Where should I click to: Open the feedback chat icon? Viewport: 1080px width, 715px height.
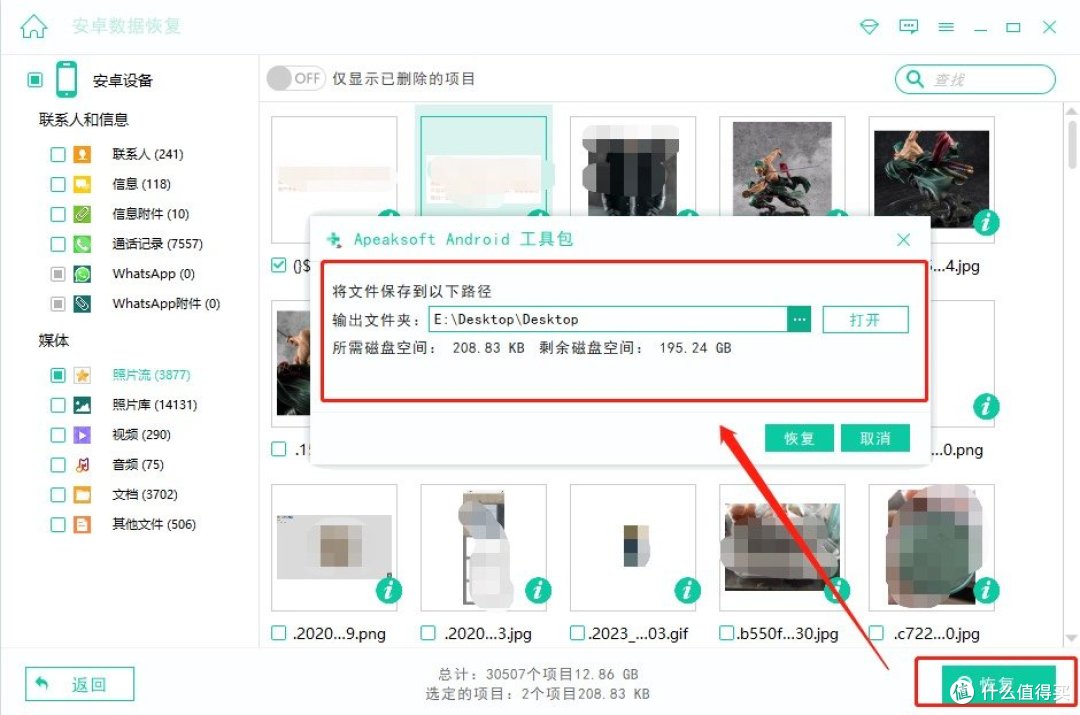908,27
